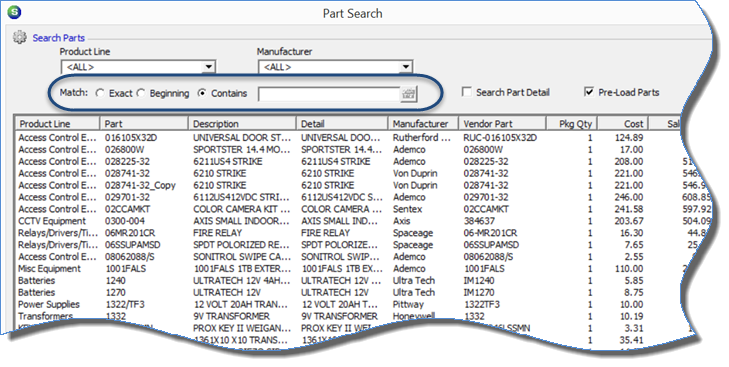
Task: Select part 026800W in the Part column
Action: [124, 150]
